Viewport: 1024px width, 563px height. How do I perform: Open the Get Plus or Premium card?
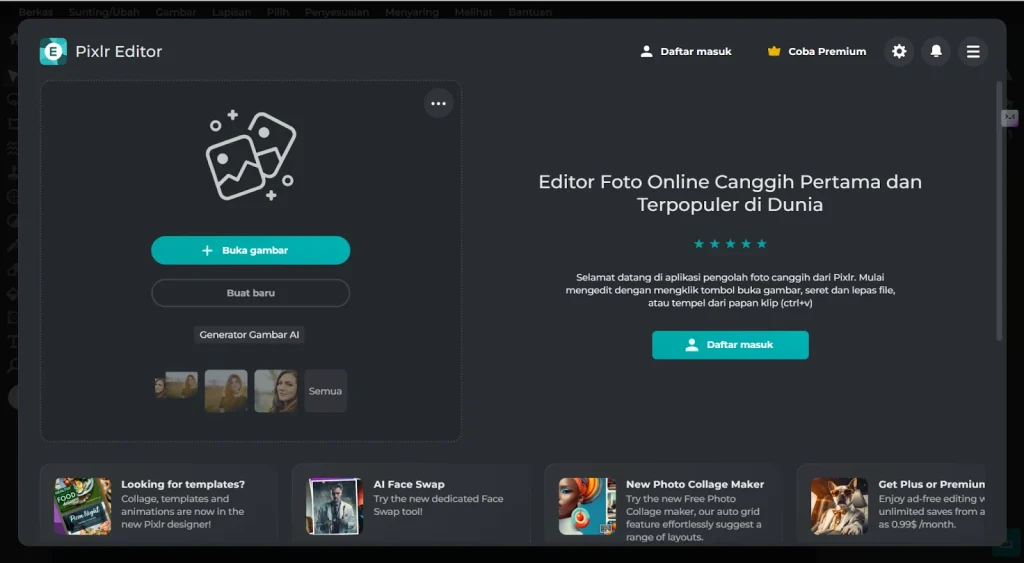[x=891, y=504]
